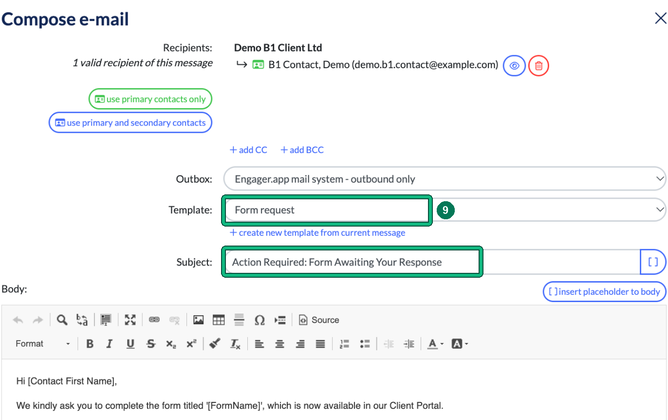This screenshot has height=420, width=668.
Task: Insert a numbered list
Action: click(x=344, y=344)
